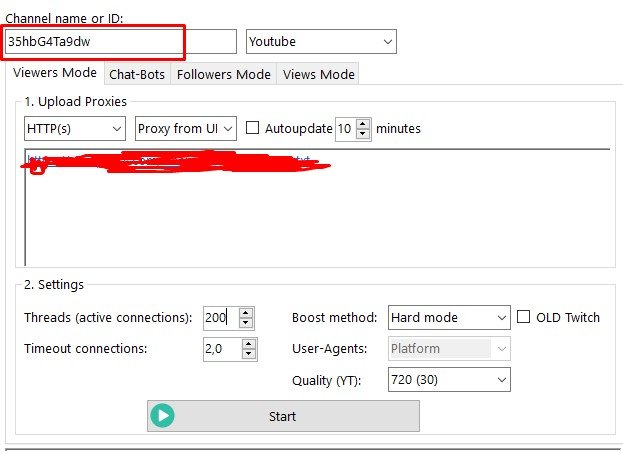623x451 pixels.
Task: Switch to the Viewers Mode tab
Action: click(55, 73)
